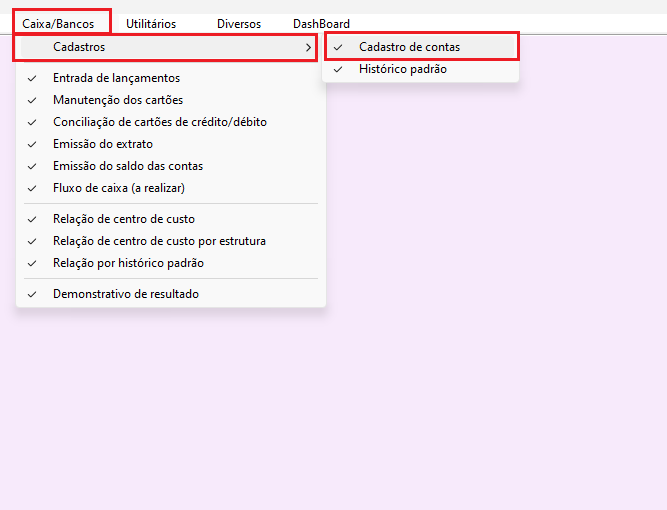Screen dimensions: 667x510
Task: Open Demonstrativo de resultado
Action: tap(125, 294)
